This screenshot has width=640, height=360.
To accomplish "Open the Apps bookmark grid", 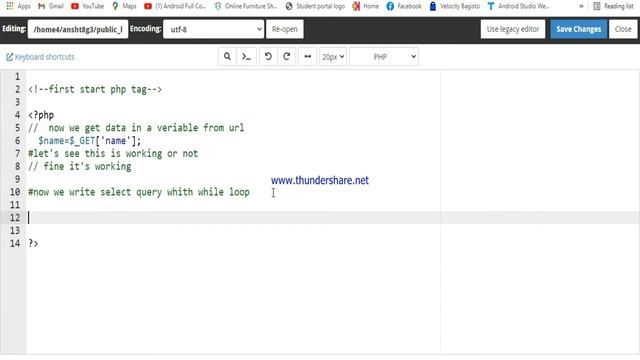I will point(18,6).
